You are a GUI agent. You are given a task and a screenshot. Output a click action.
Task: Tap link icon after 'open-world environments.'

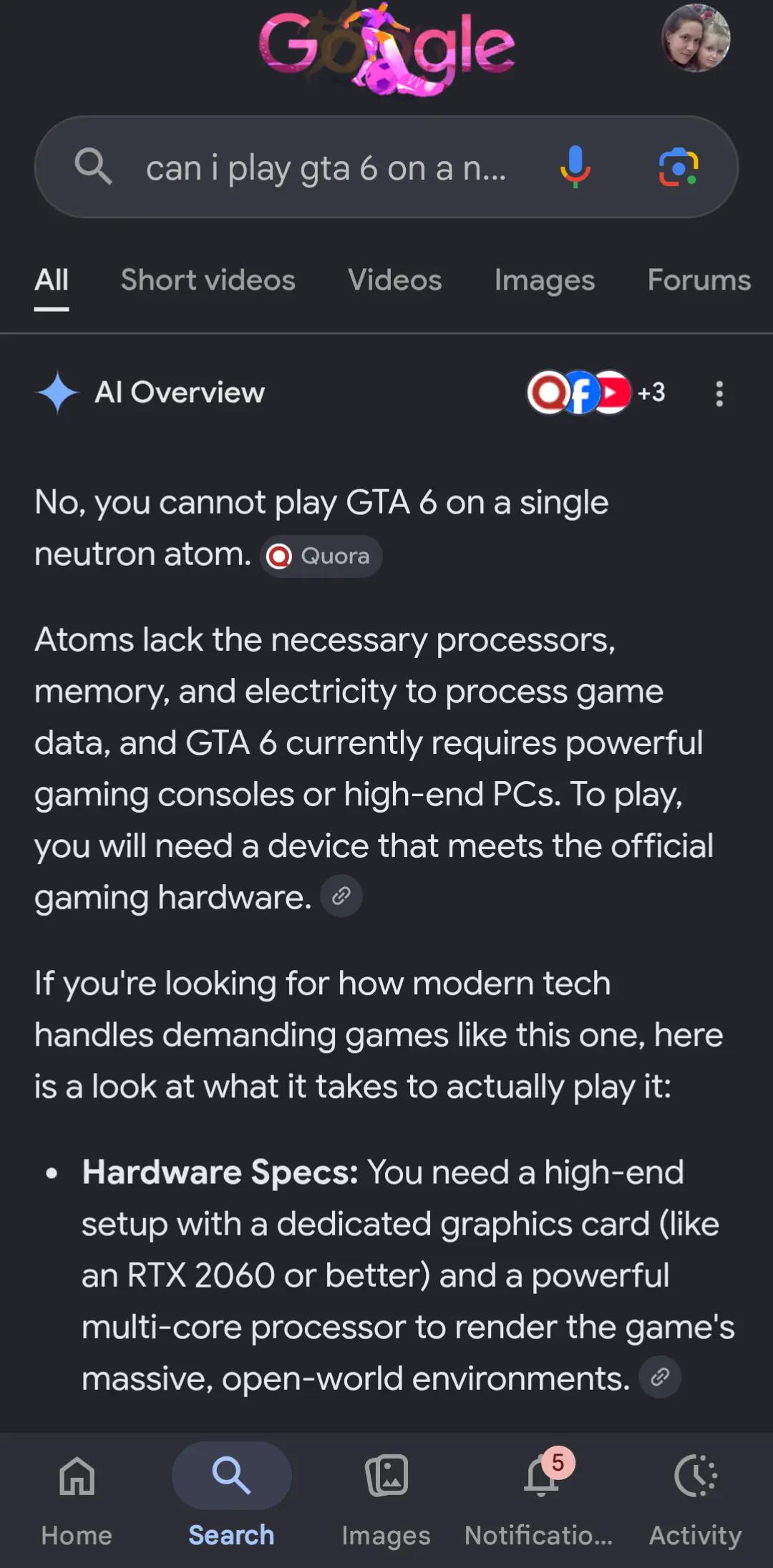[x=660, y=1376]
